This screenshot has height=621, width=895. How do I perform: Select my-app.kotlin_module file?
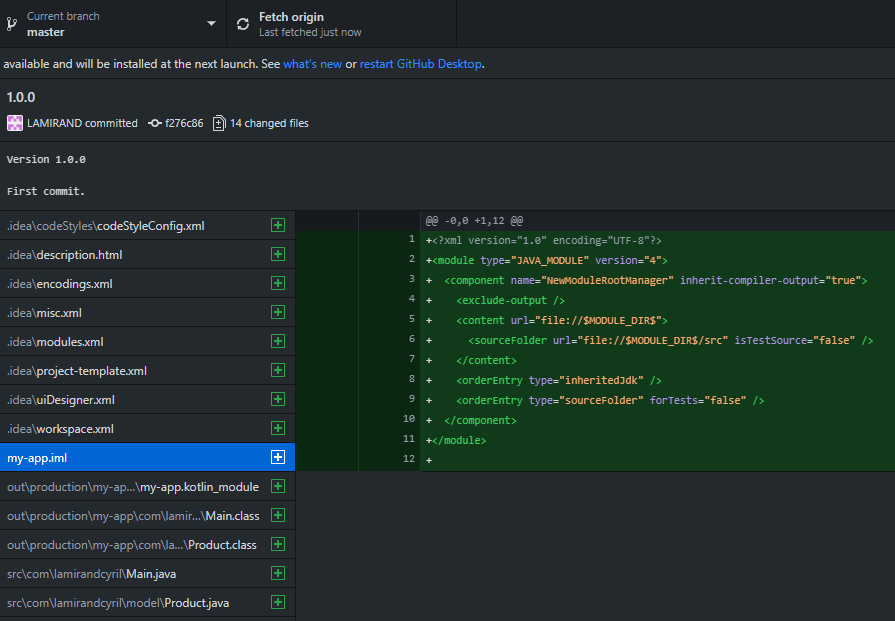147,487
